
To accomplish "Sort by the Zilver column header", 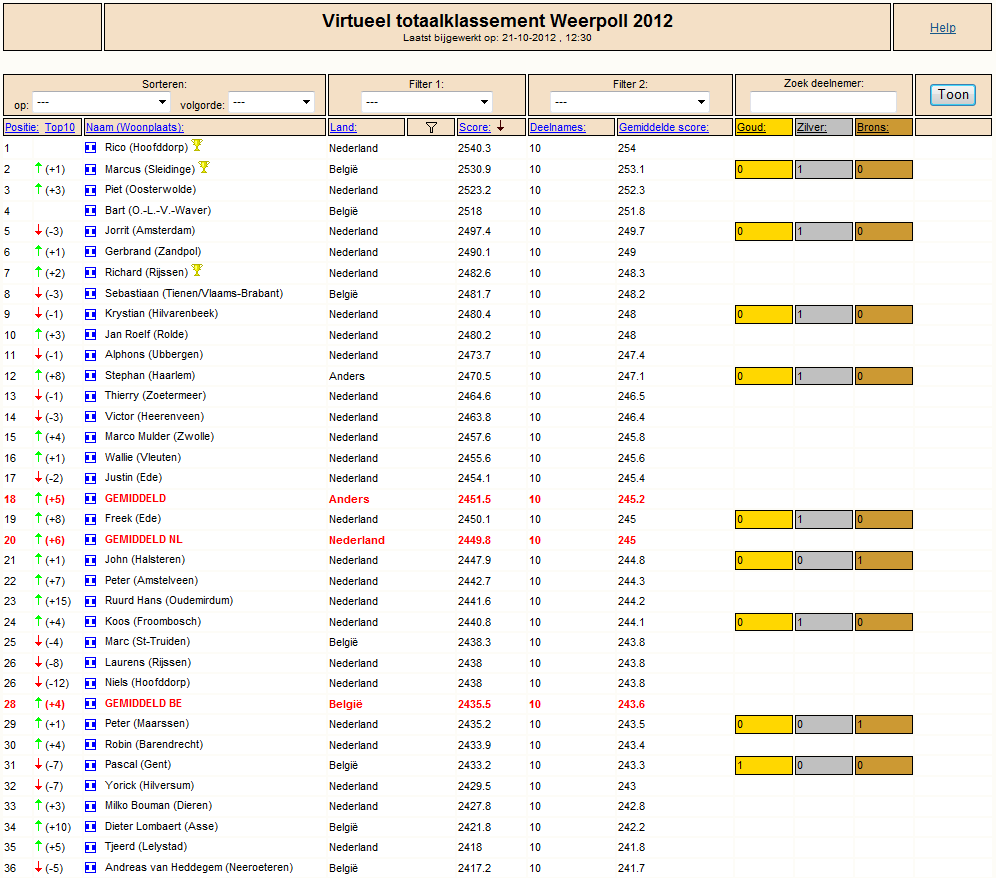I will pos(812,127).
